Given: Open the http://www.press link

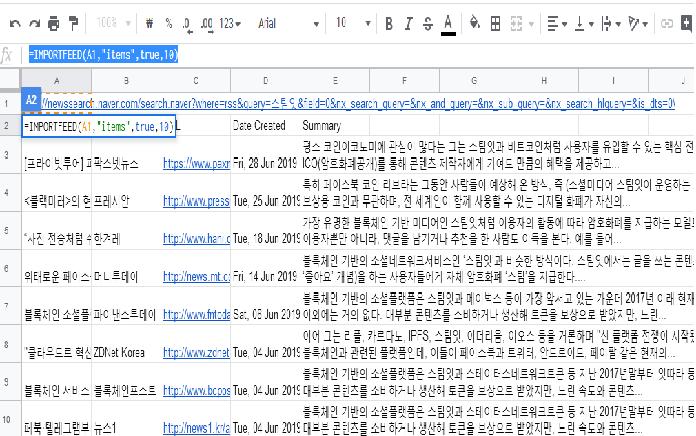Looking at the screenshot, I should point(196,201).
